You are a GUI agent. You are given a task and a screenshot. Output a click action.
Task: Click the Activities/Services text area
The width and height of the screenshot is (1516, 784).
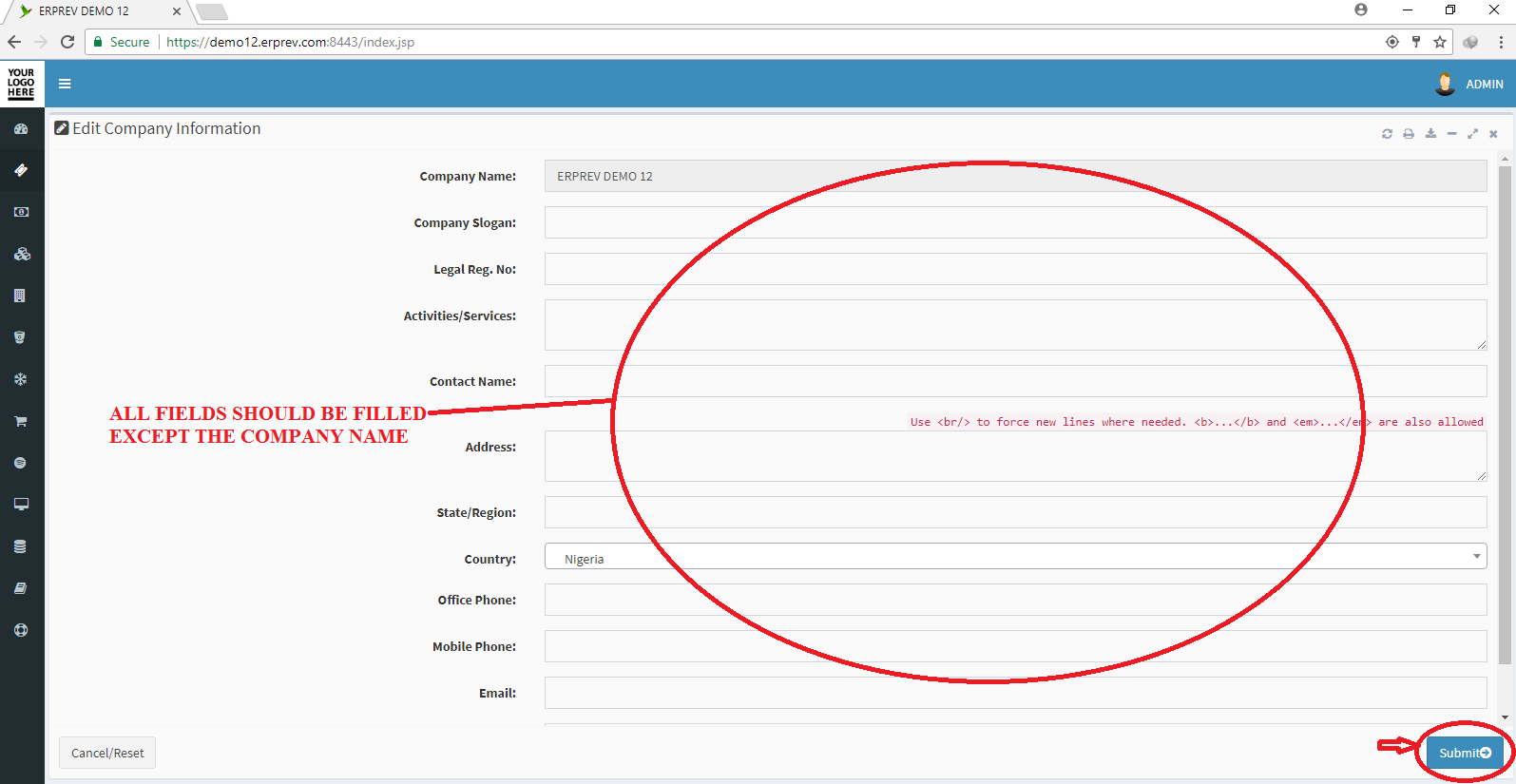click(x=1015, y=325)
